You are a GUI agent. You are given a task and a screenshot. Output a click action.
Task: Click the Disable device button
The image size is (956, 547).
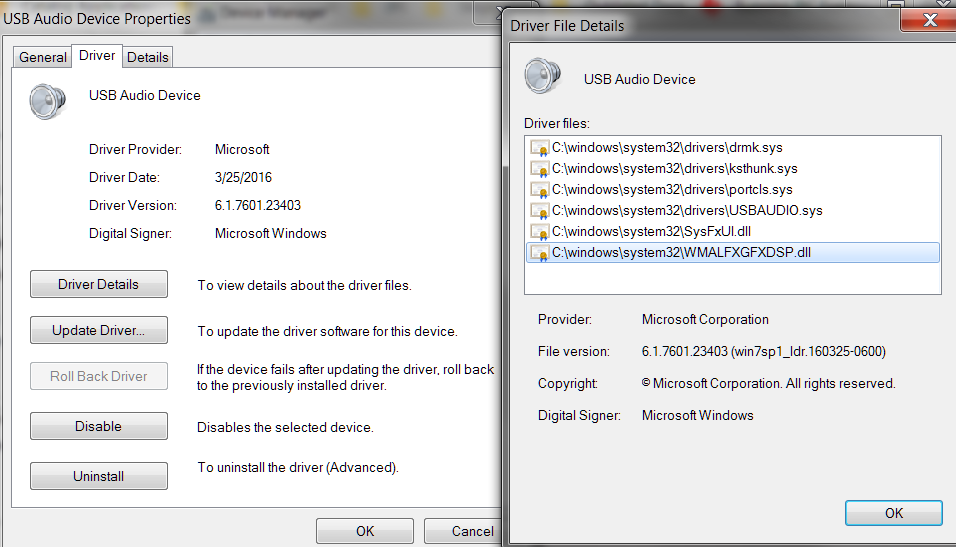pos(99,426)
